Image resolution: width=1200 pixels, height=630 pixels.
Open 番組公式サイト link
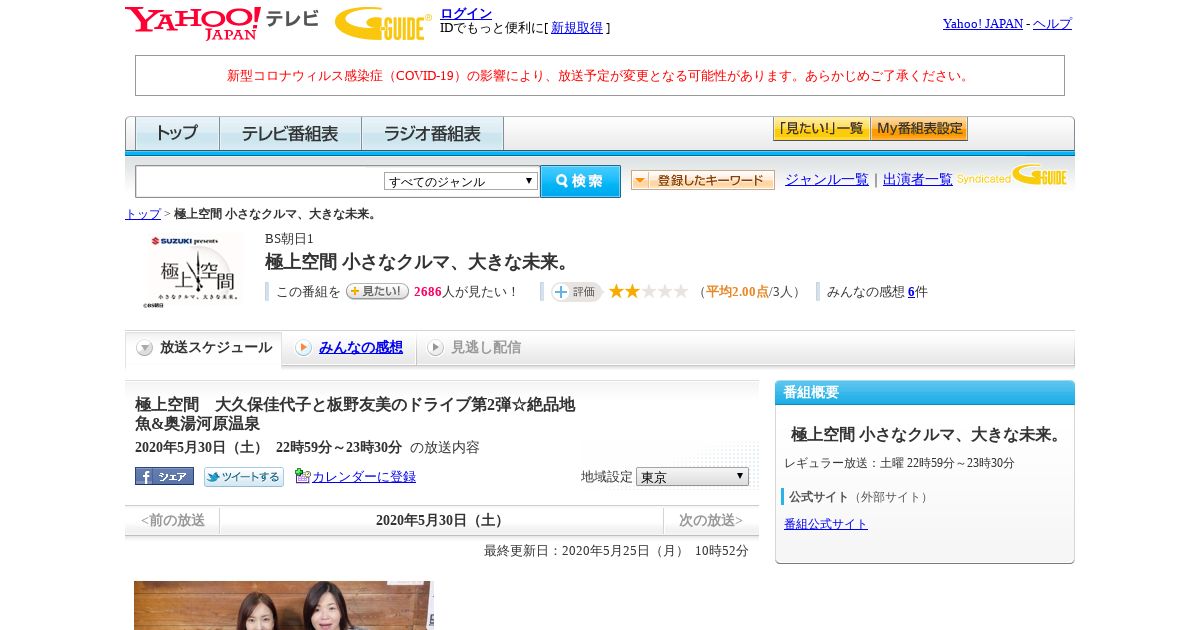[826, 524]
